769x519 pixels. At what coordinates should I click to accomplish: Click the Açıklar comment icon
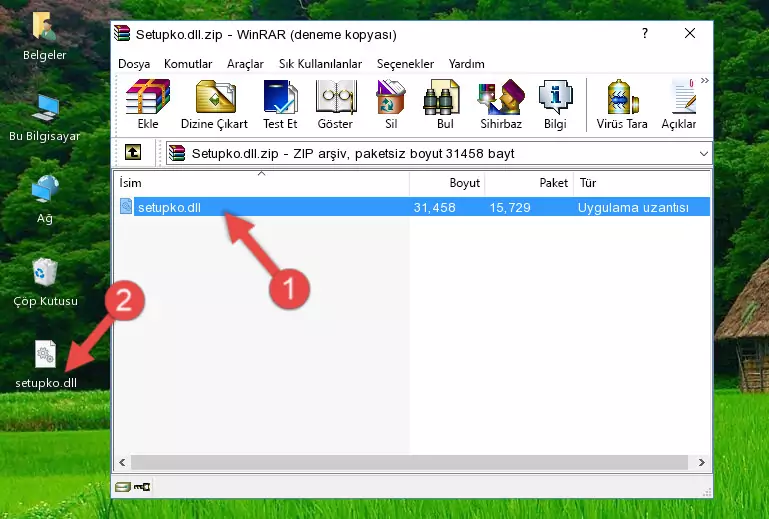684,97
